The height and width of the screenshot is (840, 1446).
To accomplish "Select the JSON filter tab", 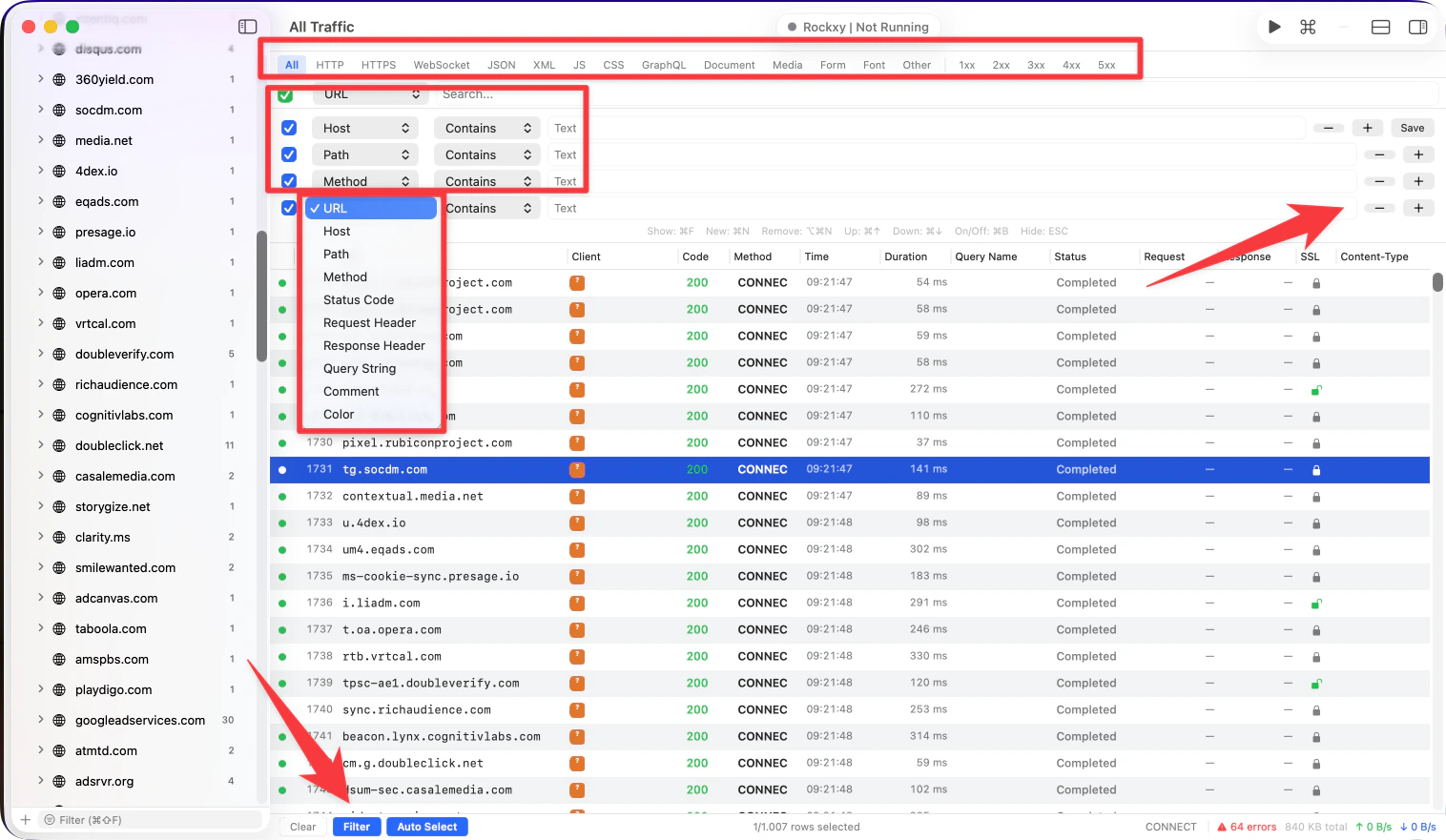I will click(502, 65).
